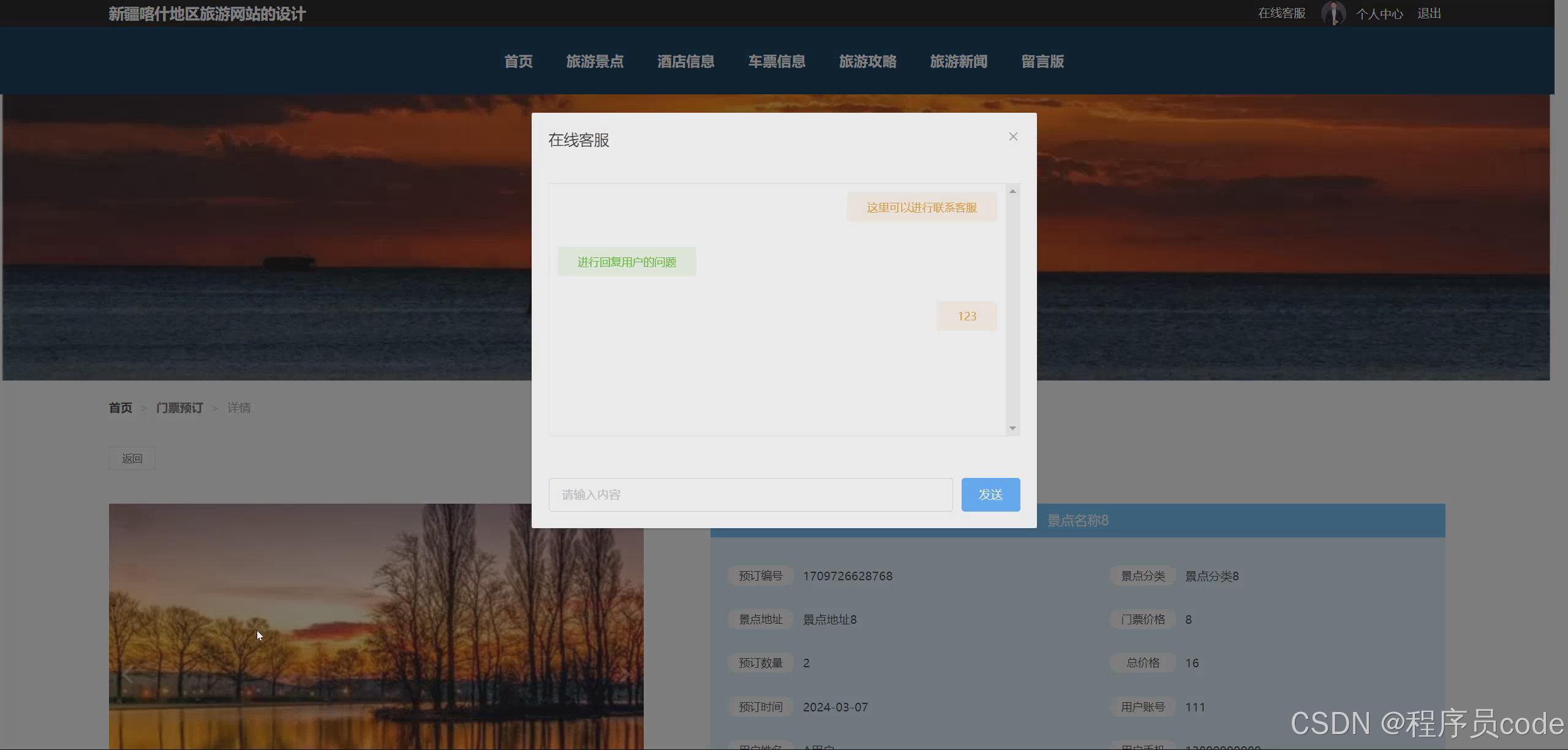This screenshot has height=750, width=1568.
Task: Open the 首页 navigation menu item
Action: tap(518, 61)
